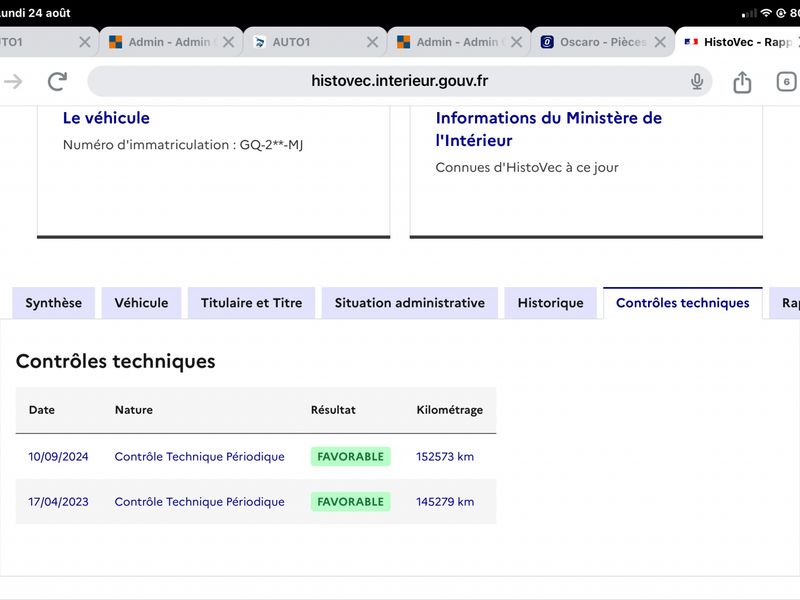Close the second Admin - Admin tab
The image size is (800, 600).
pos(516,42)
